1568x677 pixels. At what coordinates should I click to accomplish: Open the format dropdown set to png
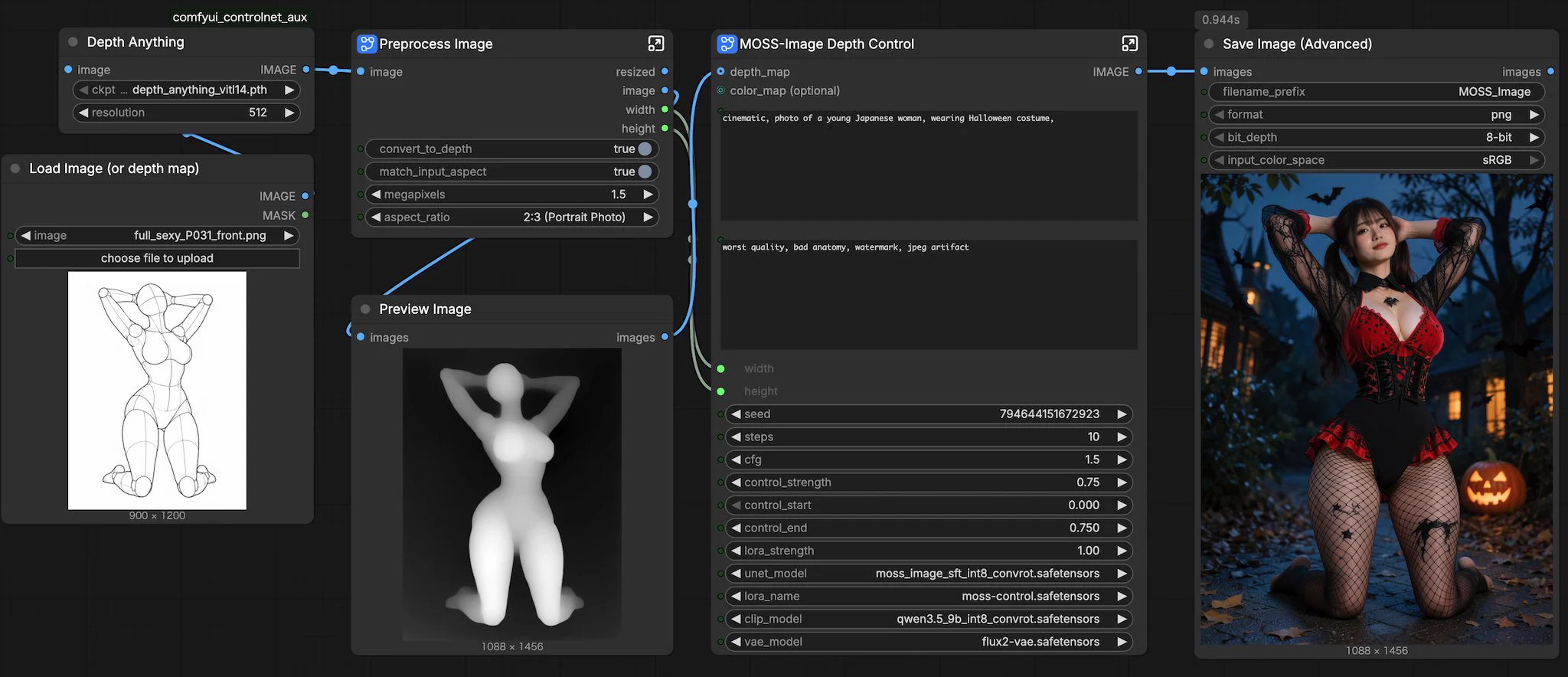[x=1376, y=115]
